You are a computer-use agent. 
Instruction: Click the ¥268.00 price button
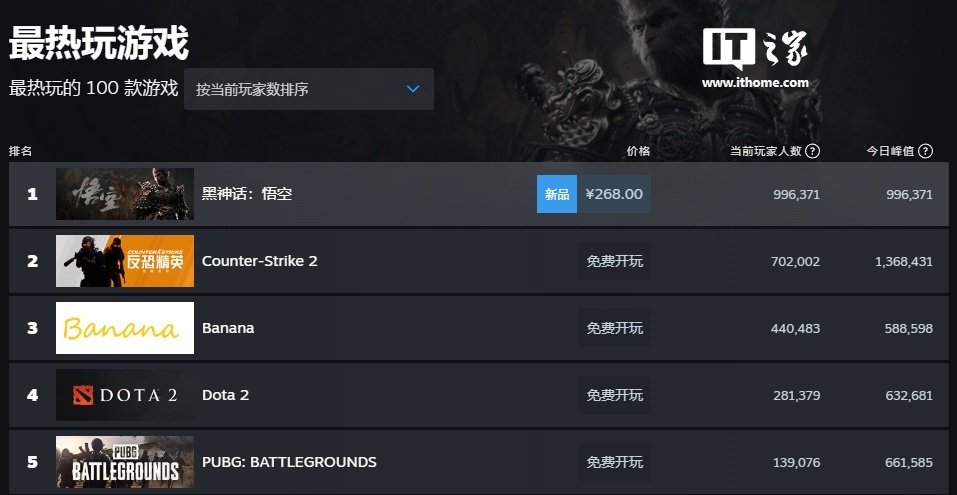tap(614, 194)
